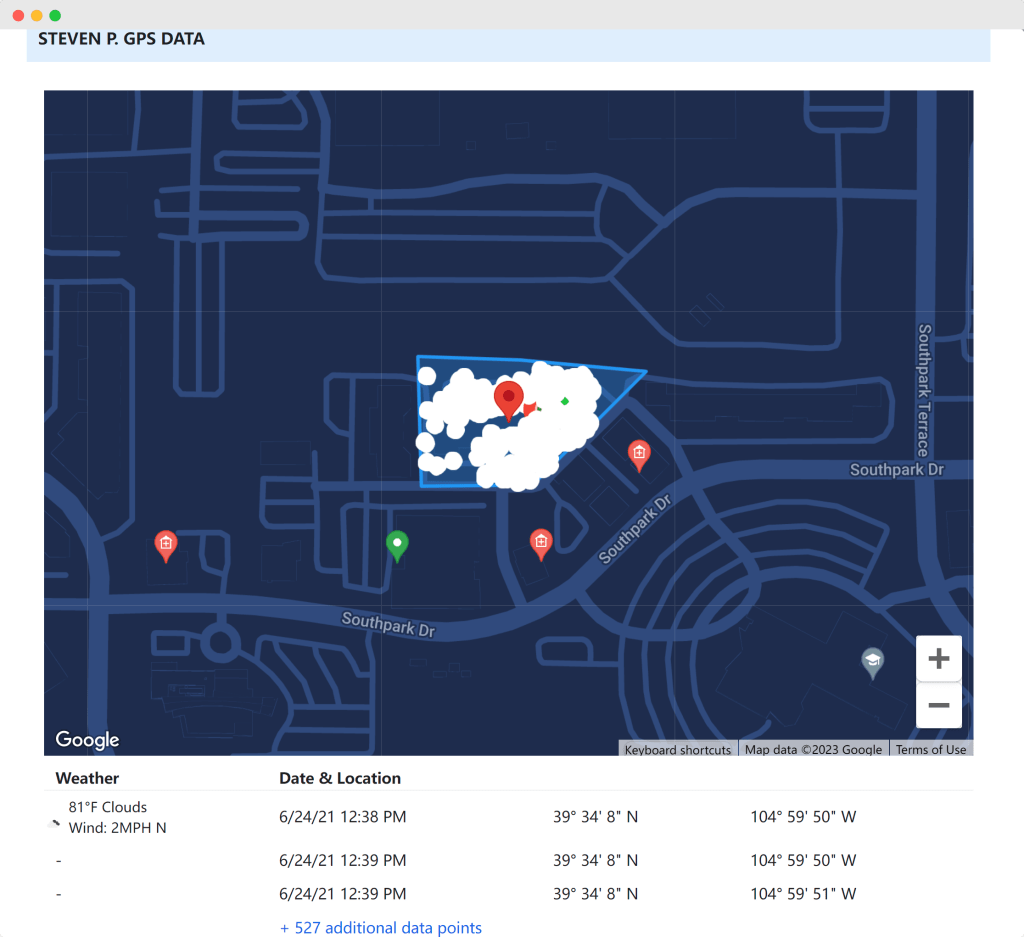
Task: Select the Weather column header
Action: pyautogui.click(x=87, y=777)
